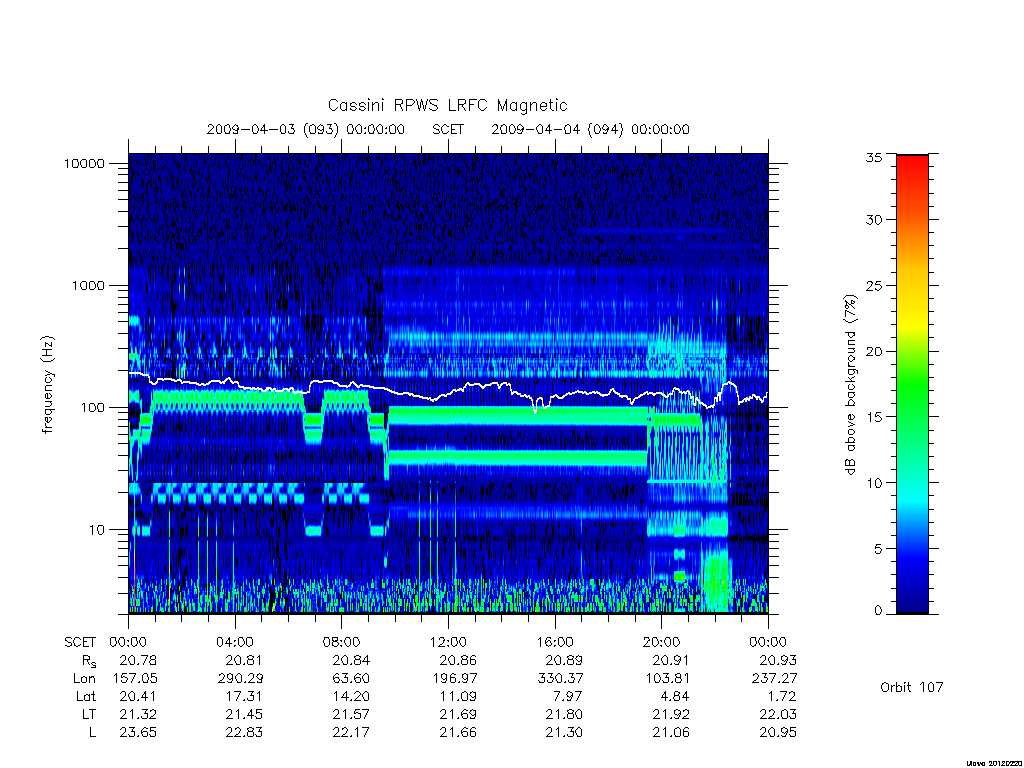This screenshot has width=1024, height=768.
Task: Click the "1000" frequency tick label
Action: pyautogui.click(x=88, y=285)
